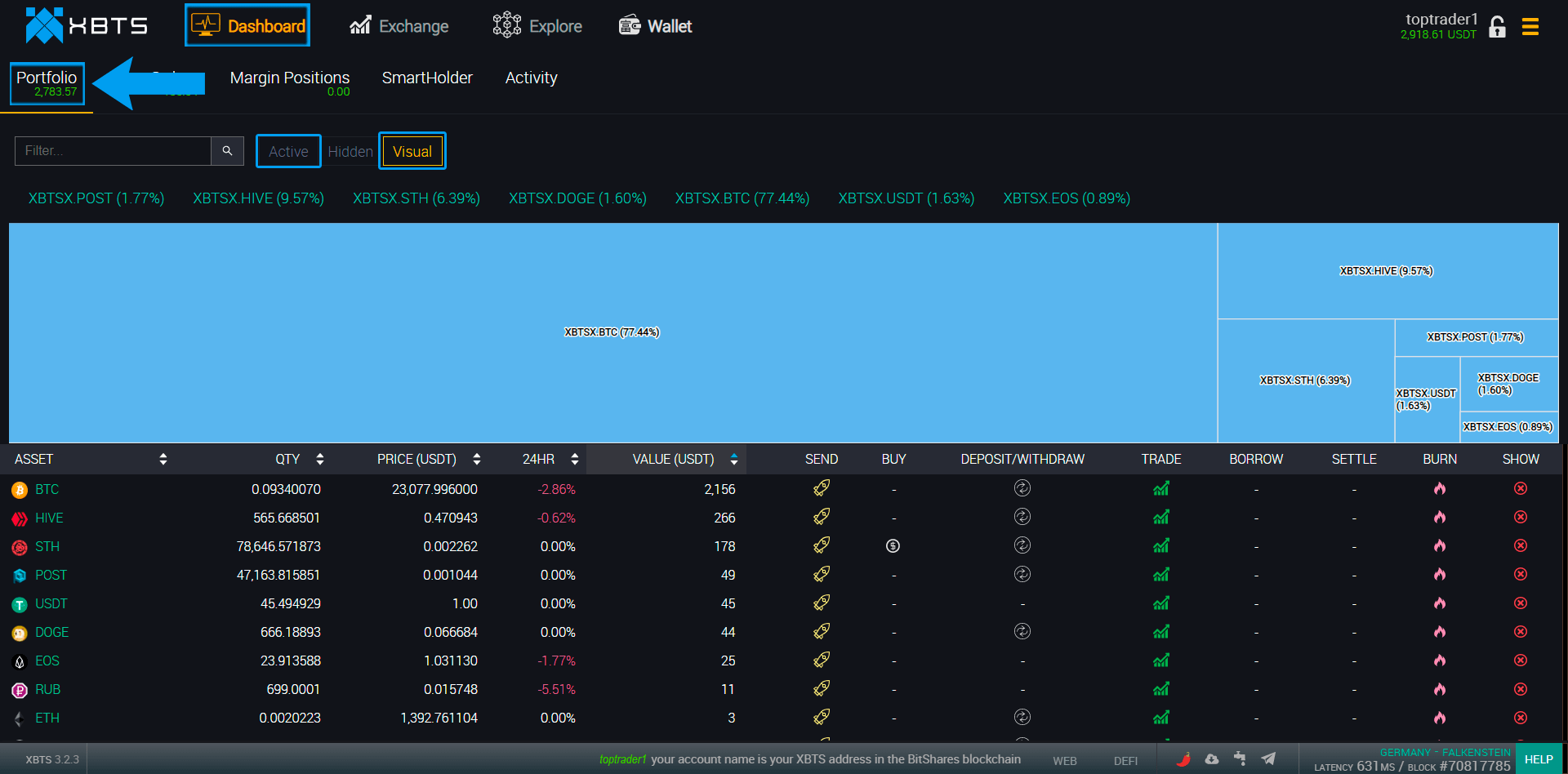Sort table by 24HR column arrows

[575, 459]
